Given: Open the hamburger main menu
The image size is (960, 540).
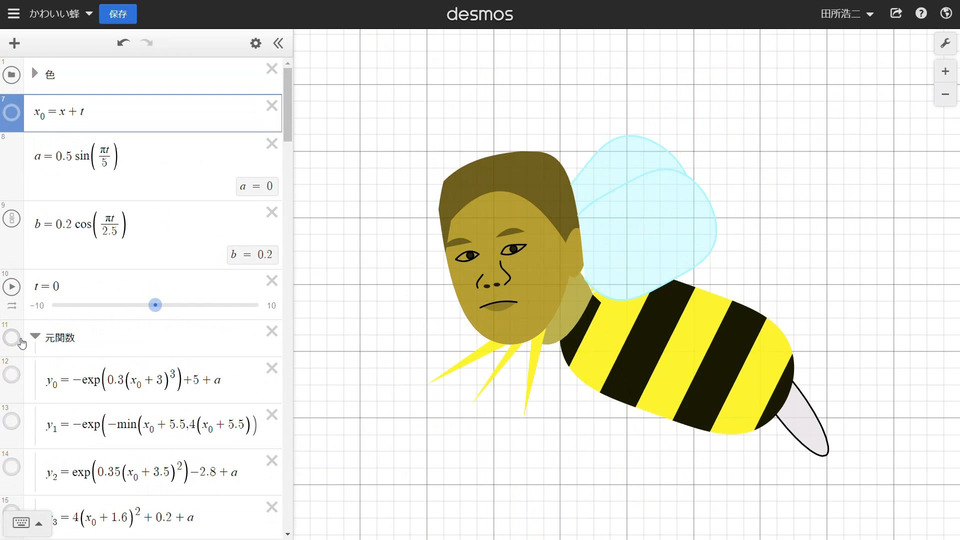Looking at the screenshot, I should tap(13, 13).
